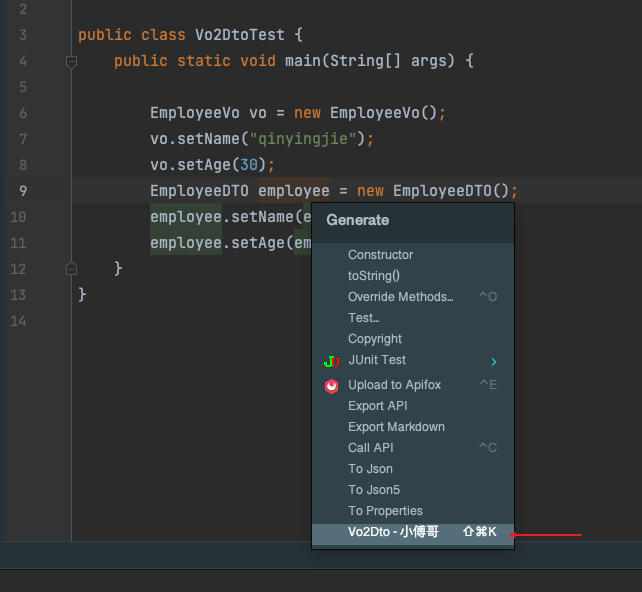Pick To Json5 from the list
This screenshot has height=592, width=642.
click(x=374, y=490)
